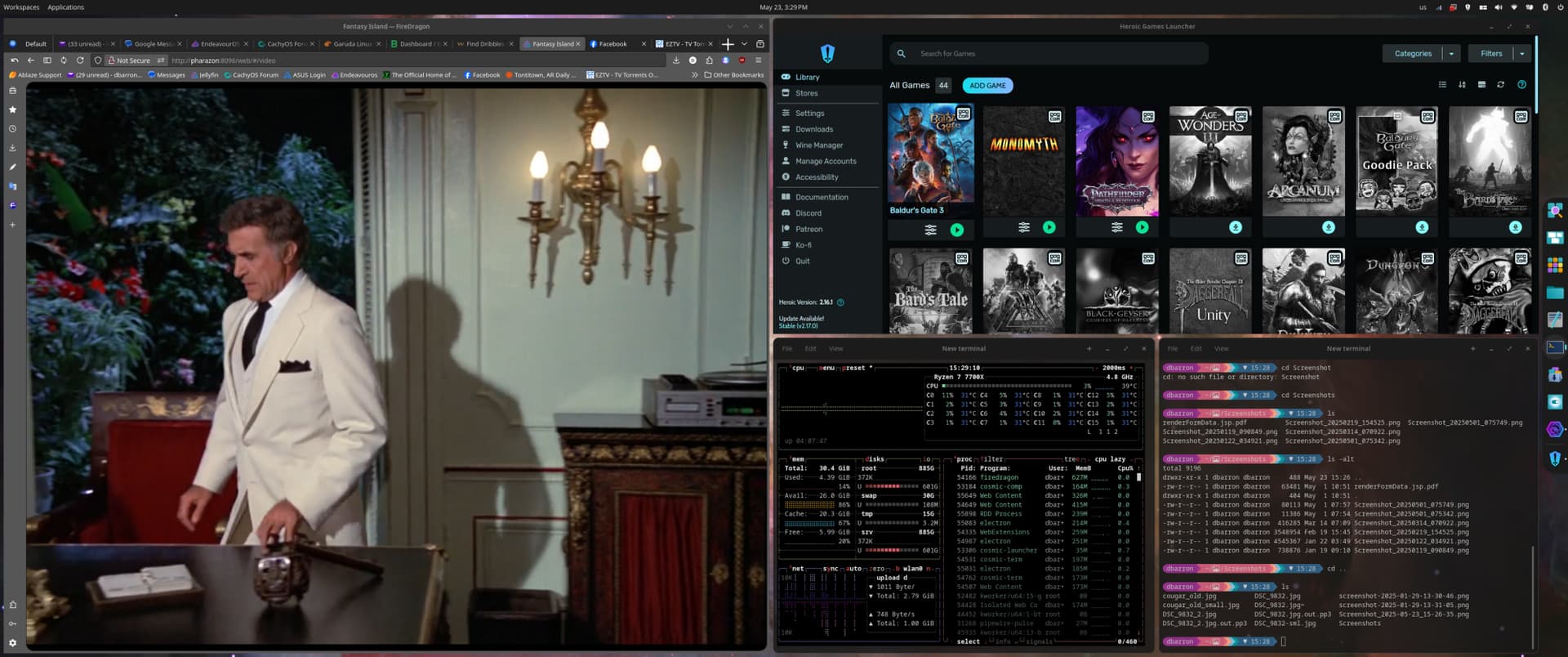1568x657 pixels.
Task: Launch Baldur's Gate 3 with play button
Action: (957, 230)
